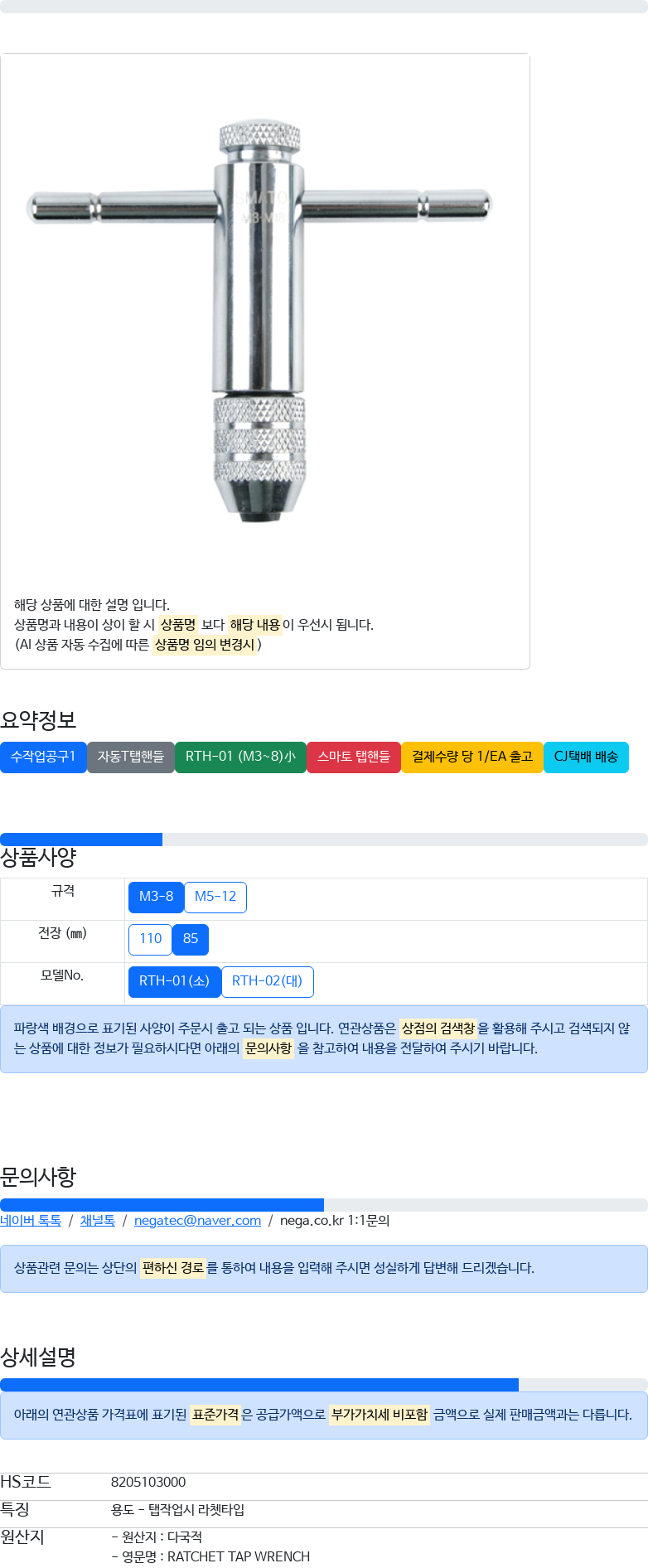Viewport: 648px width, 1568px height.
Task: Click the yellow 결제수량 당 1/EA 출고 badge
Action: (472, 757)
